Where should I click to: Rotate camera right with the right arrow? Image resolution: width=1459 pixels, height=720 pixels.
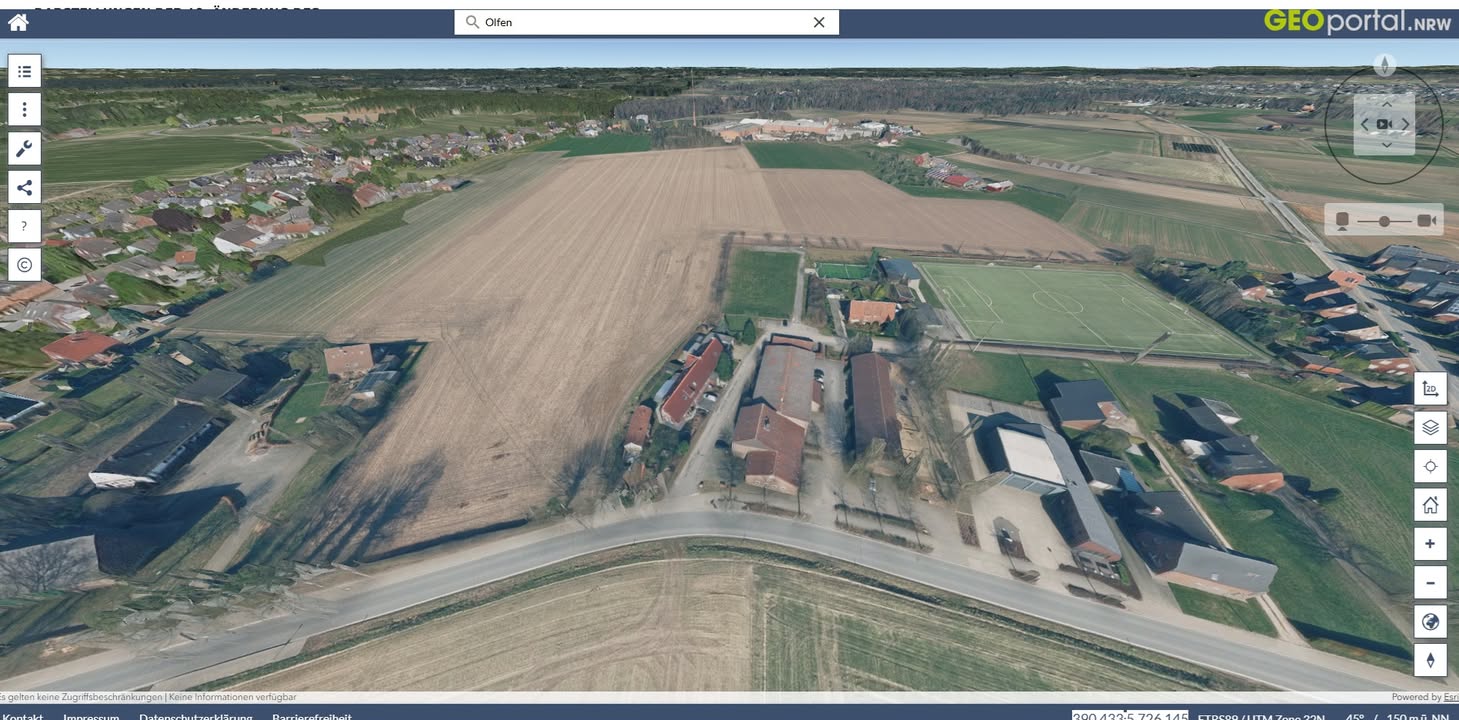pyautogui.click(x=1405, y=124)
